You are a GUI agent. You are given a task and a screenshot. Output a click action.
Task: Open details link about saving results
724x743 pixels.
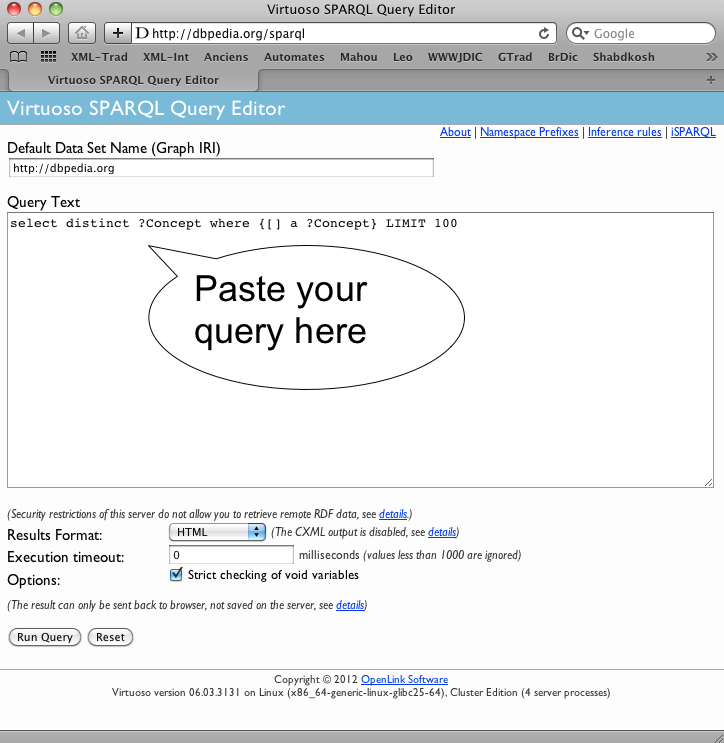point(350,605)
